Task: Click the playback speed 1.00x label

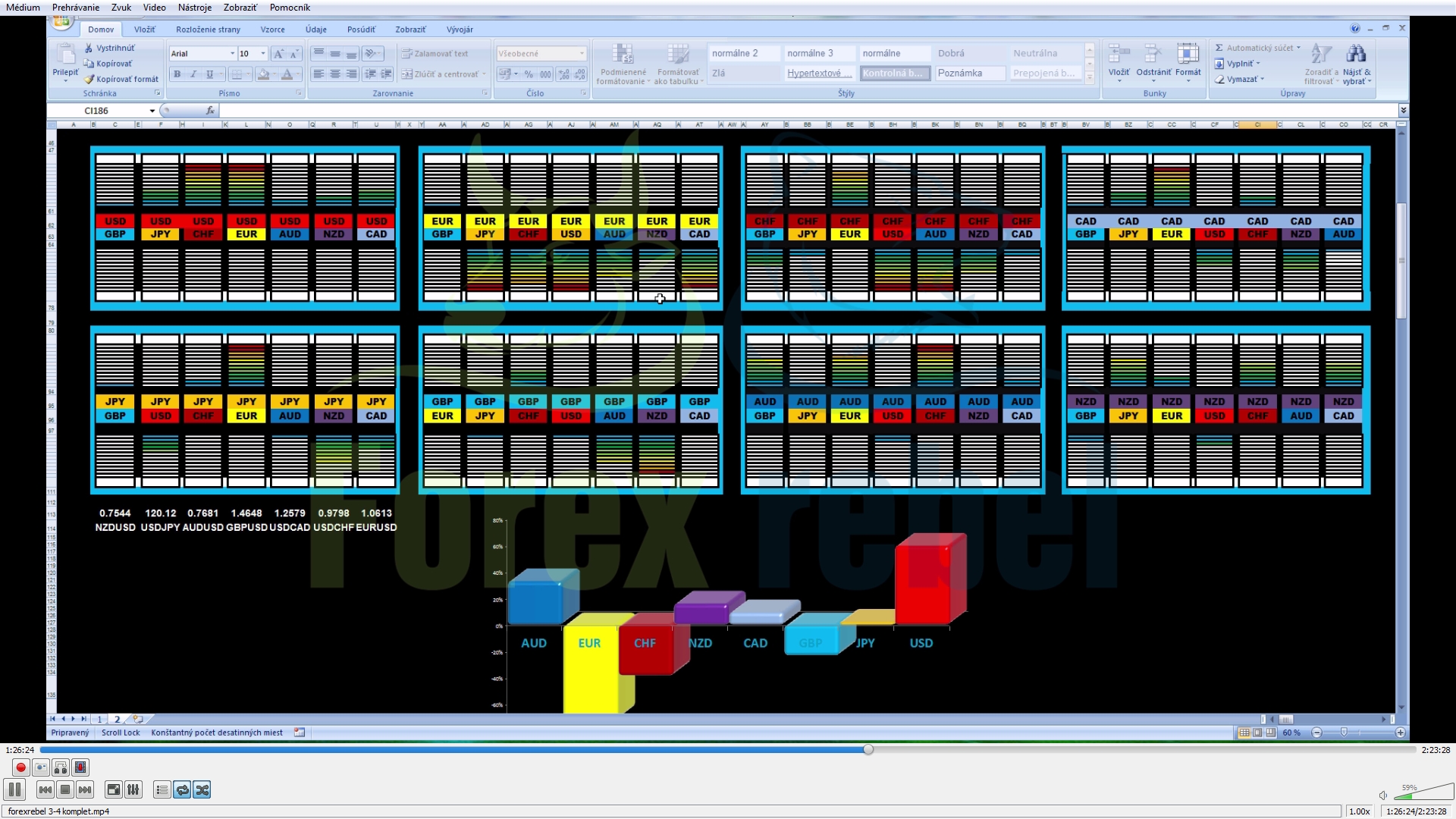Action: coord(1360,811)
